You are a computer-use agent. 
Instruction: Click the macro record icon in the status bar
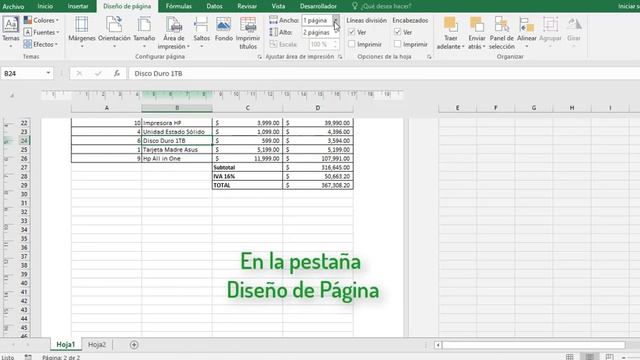pyautogui.click(x=28, y=357)
